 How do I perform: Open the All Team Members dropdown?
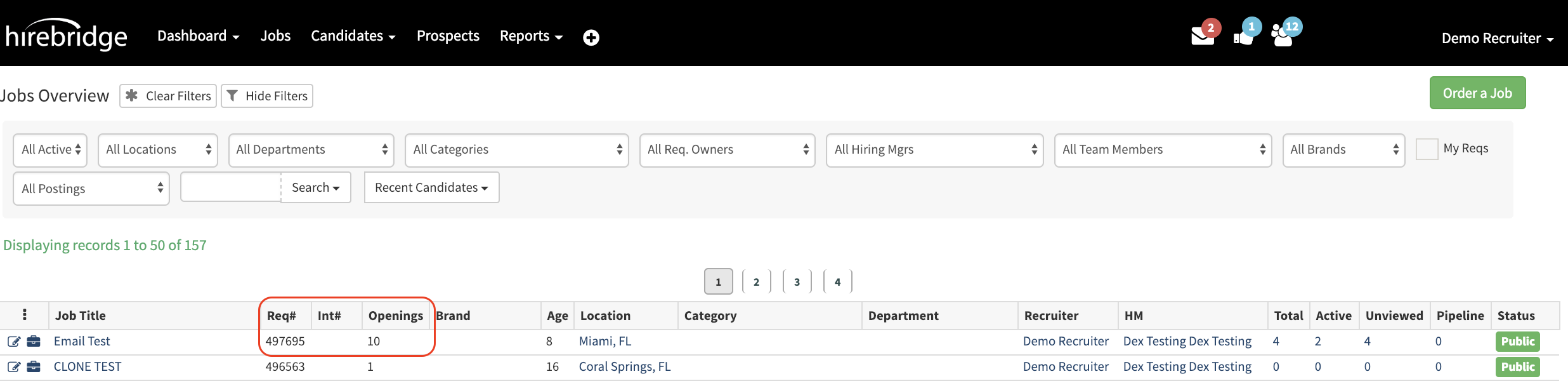point(1163,150)
